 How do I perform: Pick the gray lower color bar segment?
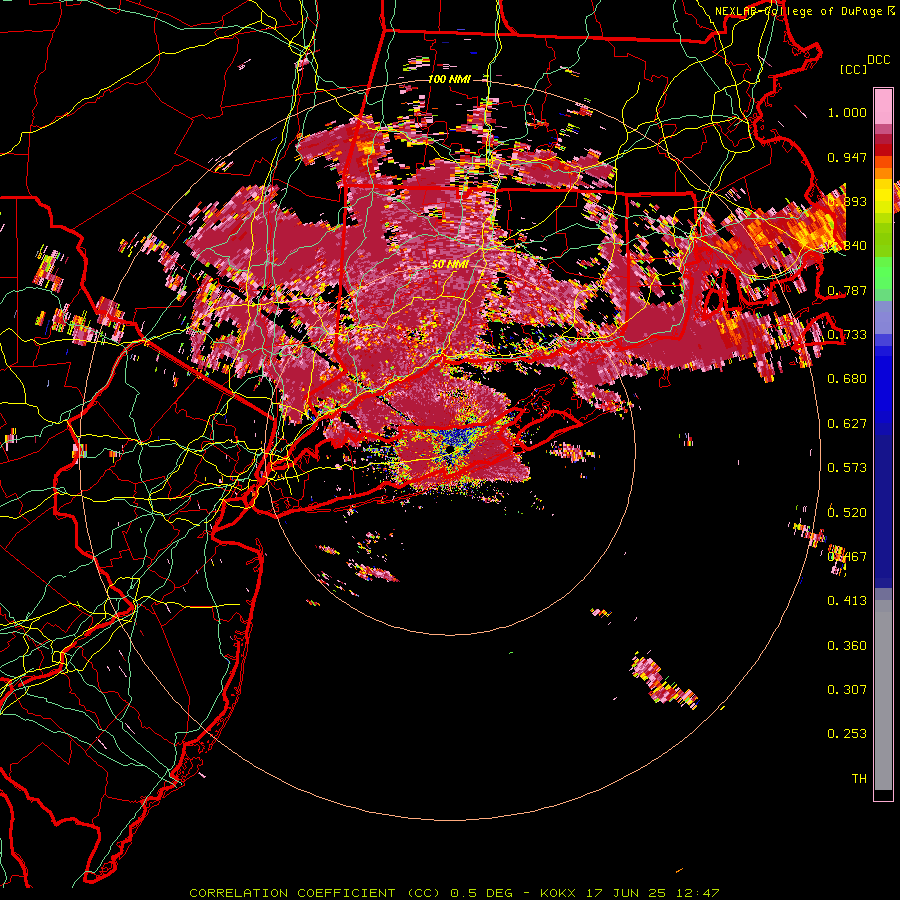point(883,695)
